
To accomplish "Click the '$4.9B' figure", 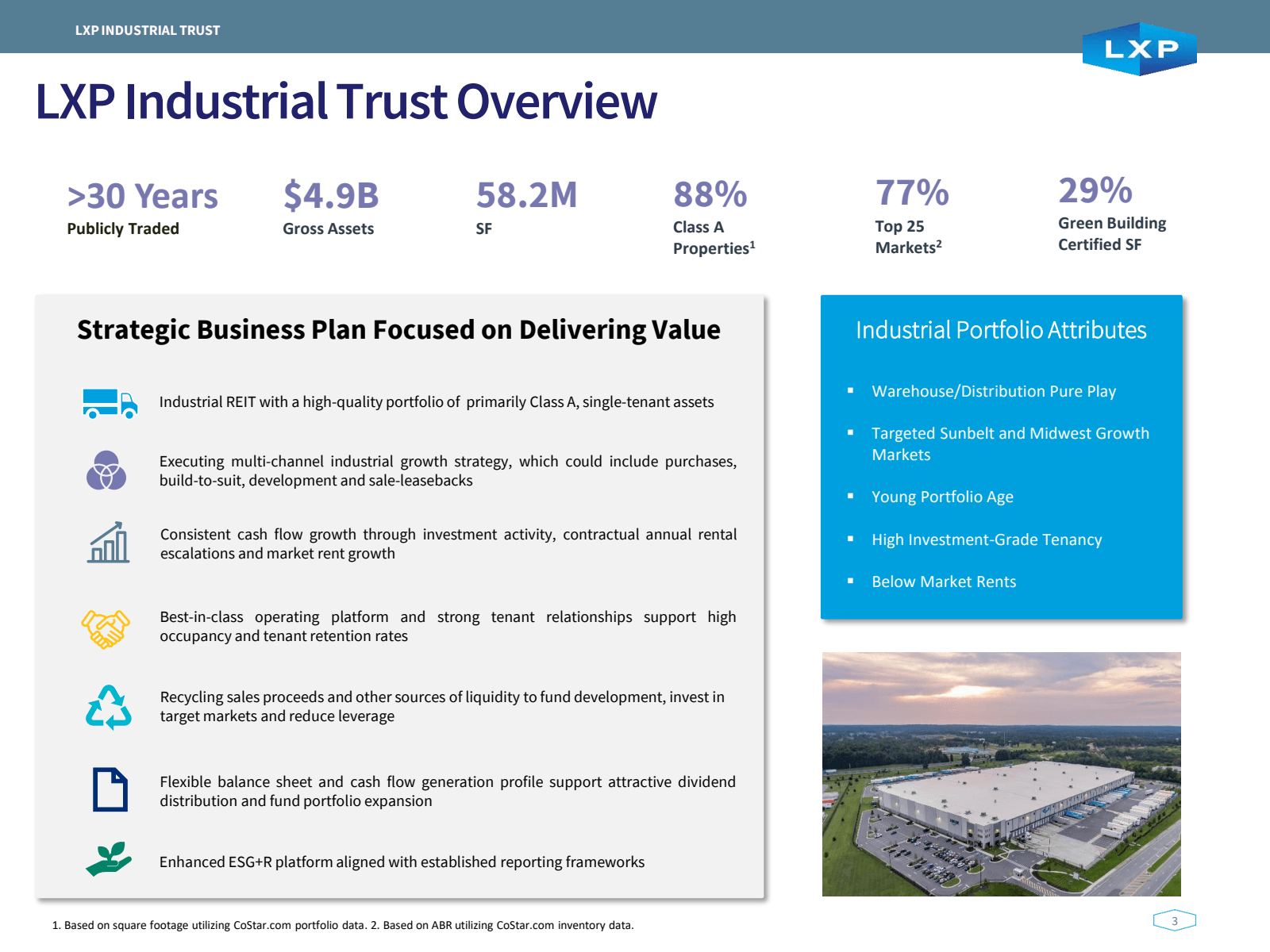I will 331,196.
